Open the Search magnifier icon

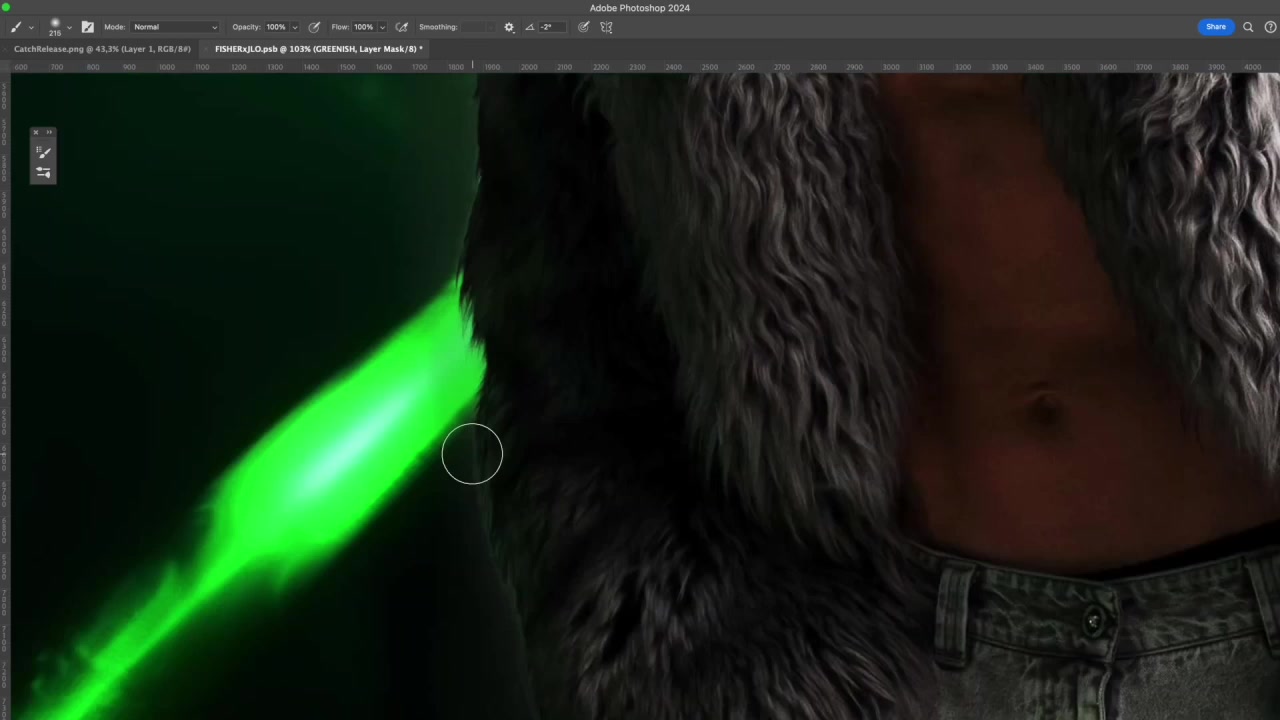pos(1248,27)
